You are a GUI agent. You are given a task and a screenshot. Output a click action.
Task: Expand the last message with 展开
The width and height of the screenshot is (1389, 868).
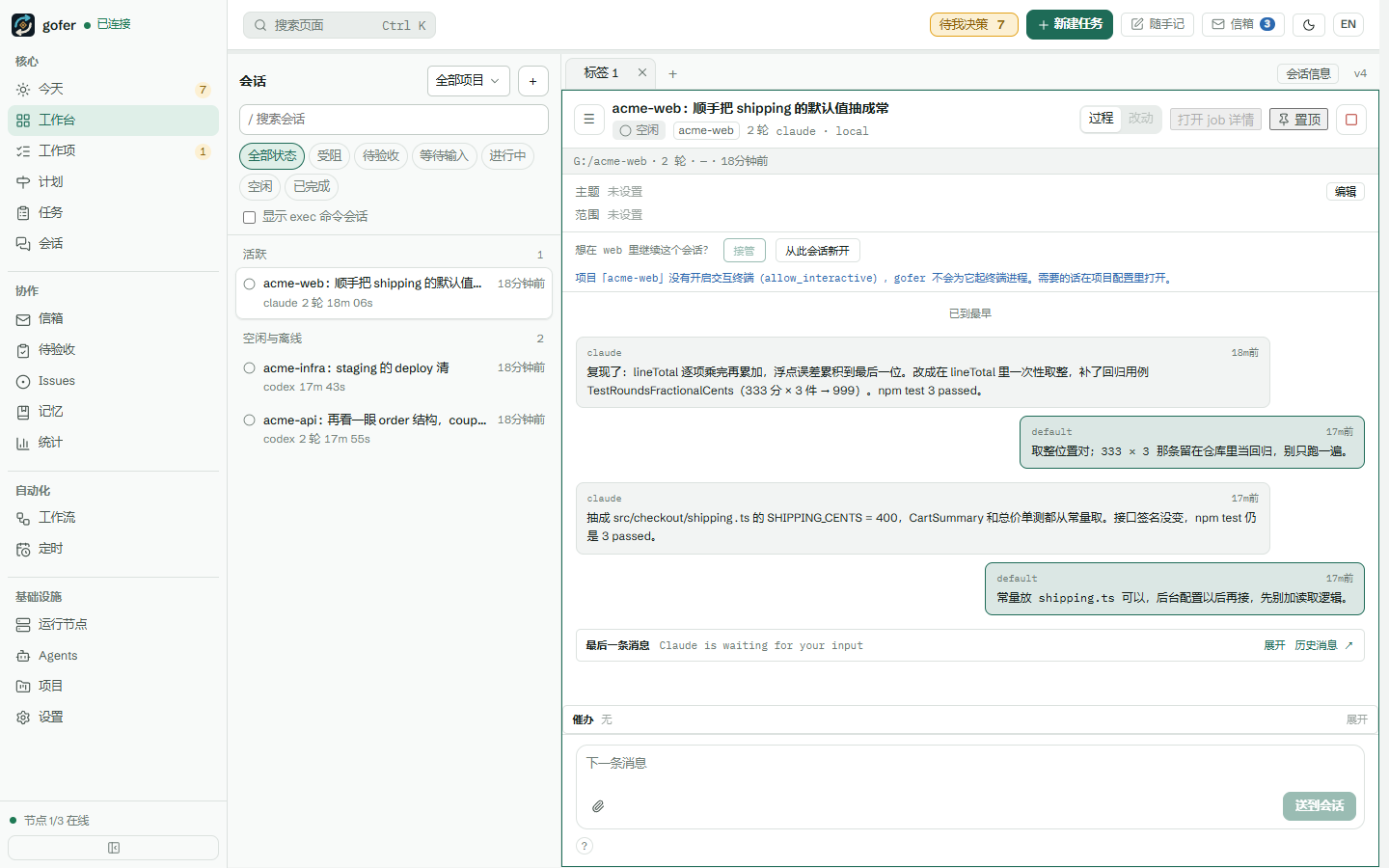tap(1274, 646)
